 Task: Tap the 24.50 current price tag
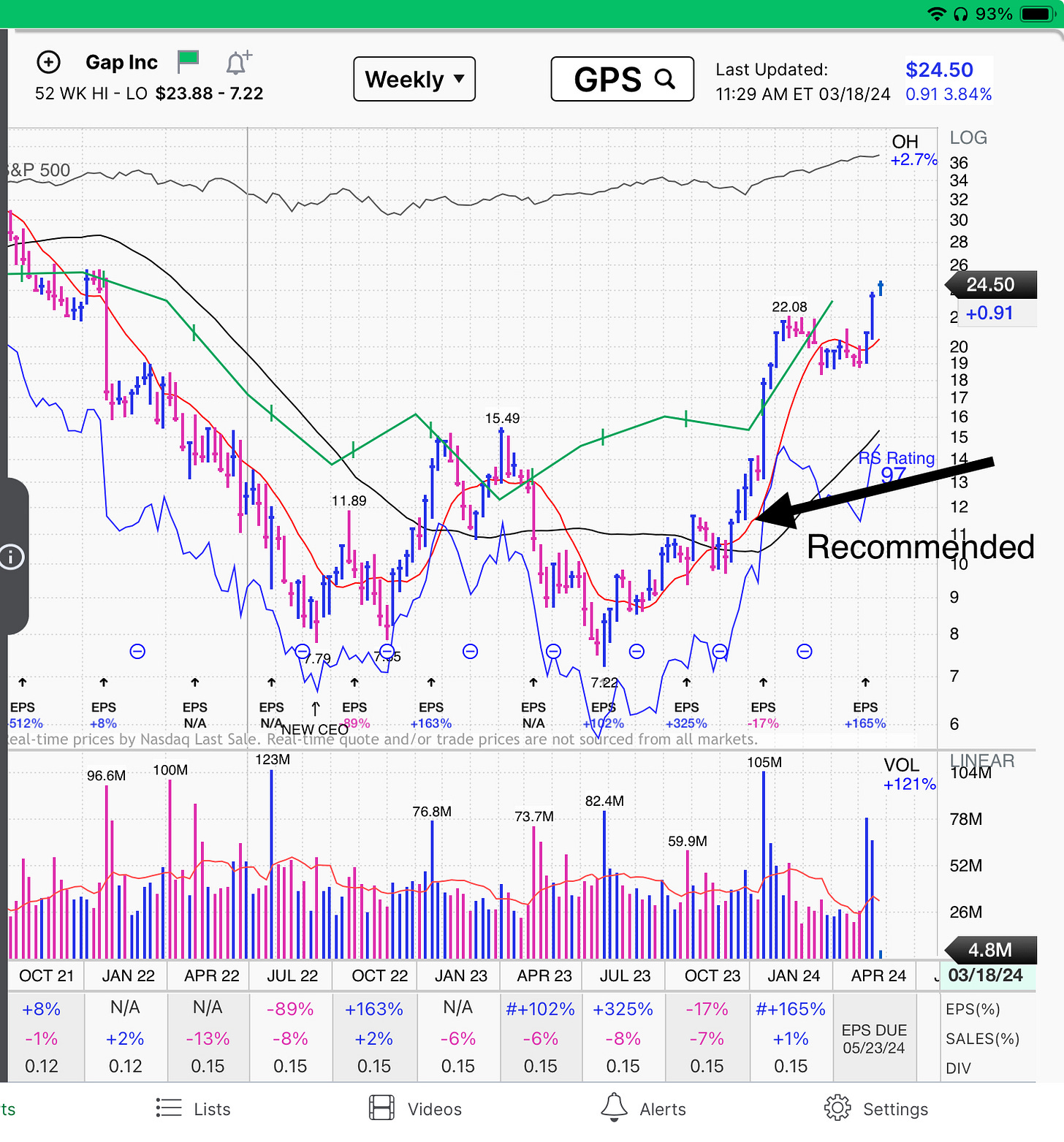990,284
